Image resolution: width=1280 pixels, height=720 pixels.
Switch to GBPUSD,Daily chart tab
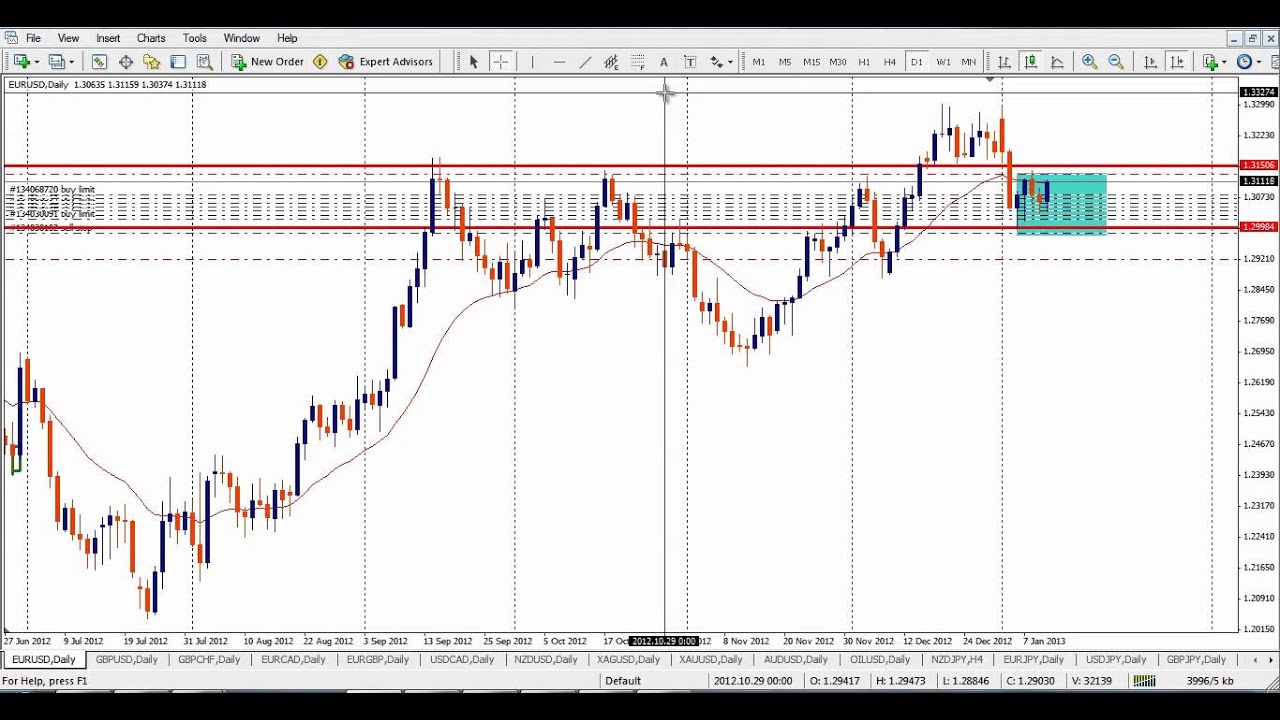click(x=127, y=660)
